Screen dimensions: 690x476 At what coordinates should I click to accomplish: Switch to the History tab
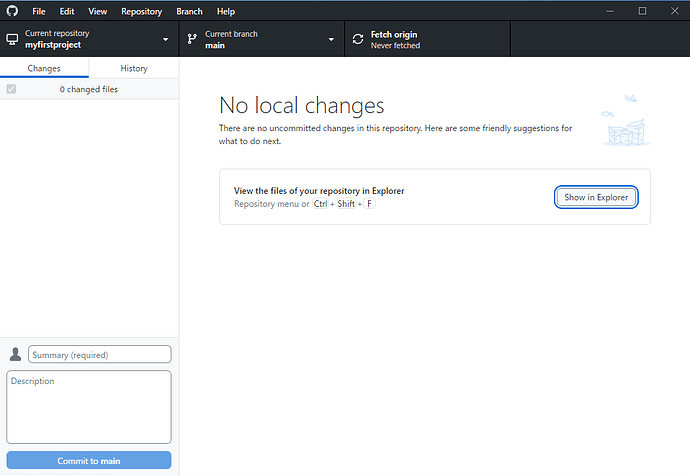(x=134, y=68)
